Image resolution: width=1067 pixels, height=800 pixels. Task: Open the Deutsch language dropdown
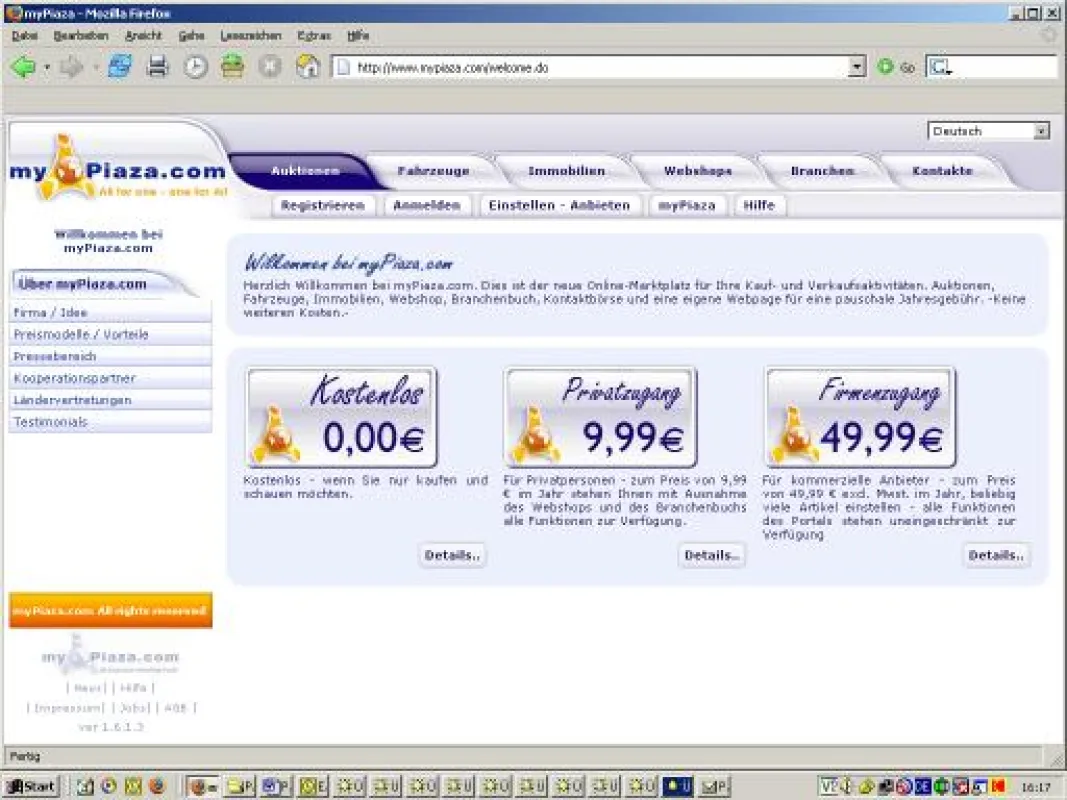tap(989, 131)
